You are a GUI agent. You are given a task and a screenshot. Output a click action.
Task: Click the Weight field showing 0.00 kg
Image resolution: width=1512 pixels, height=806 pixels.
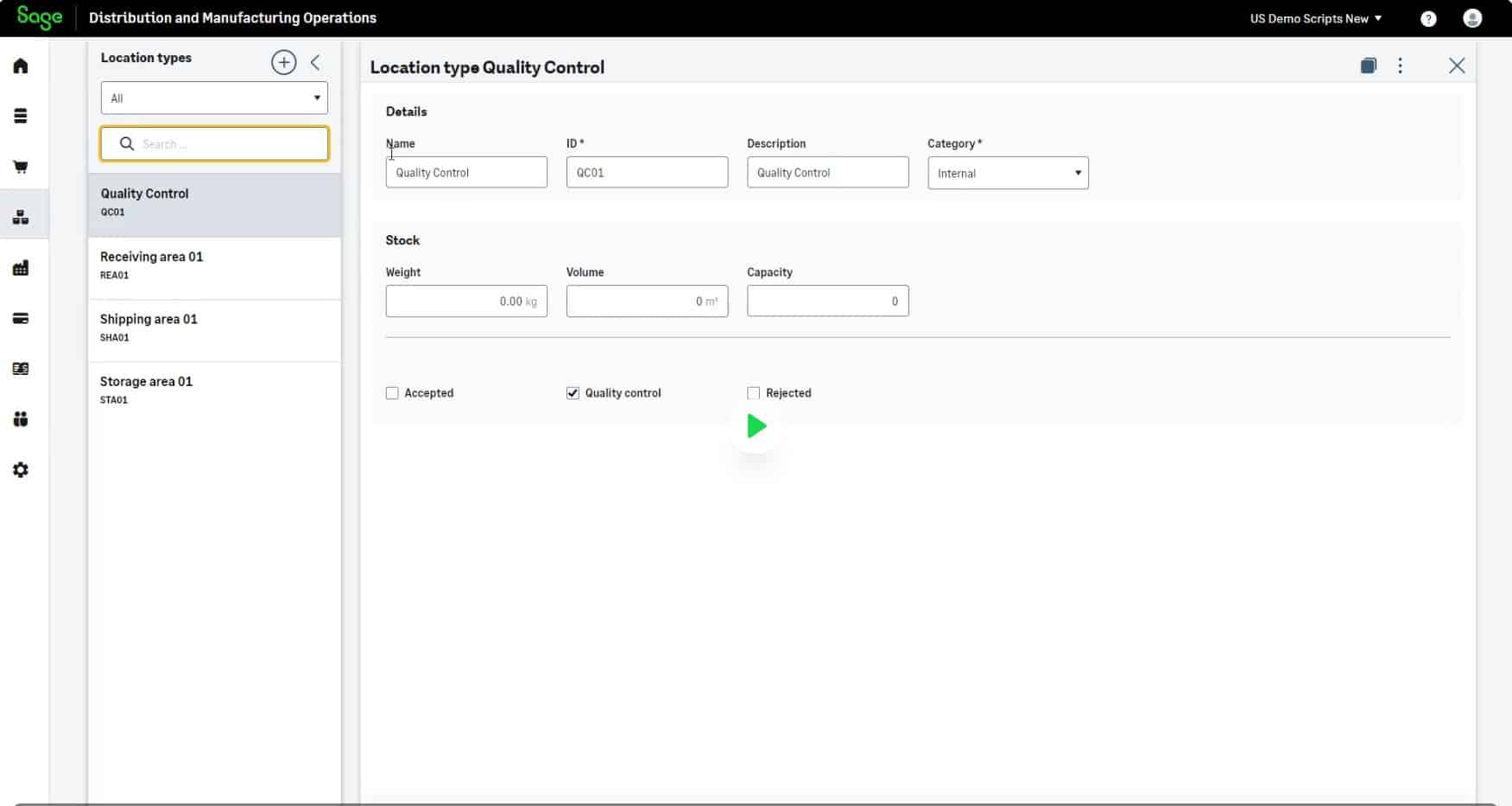(x=466, y=301)
